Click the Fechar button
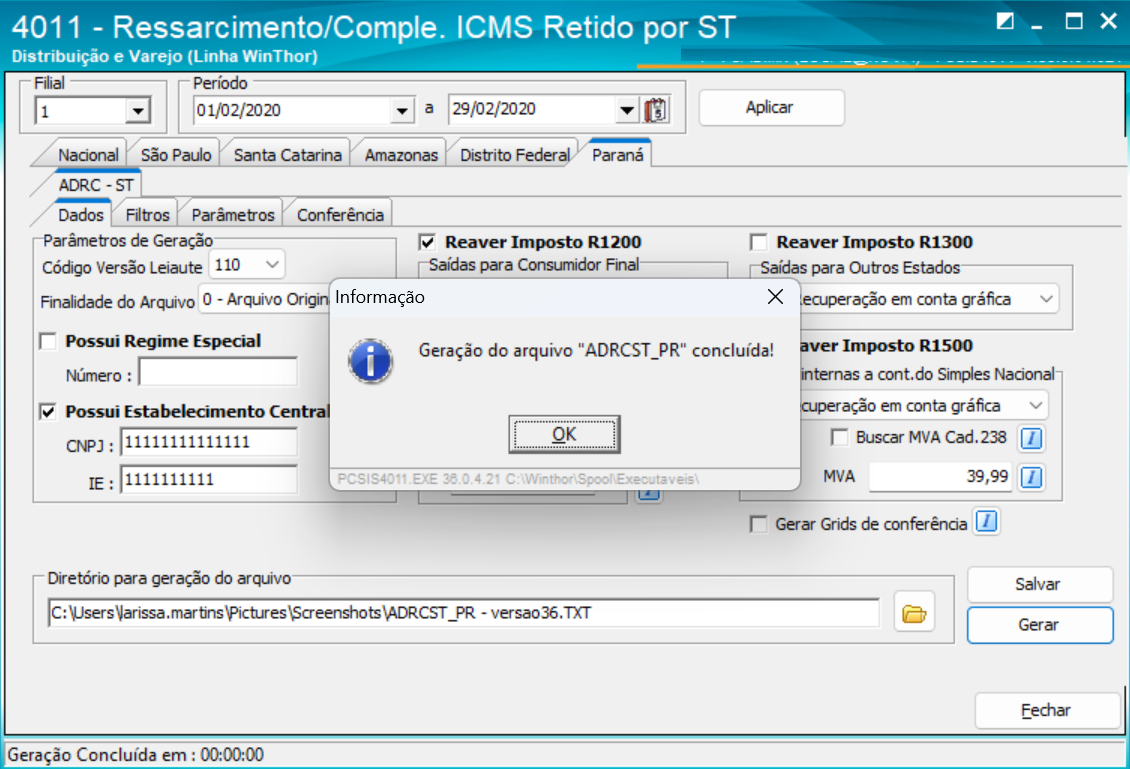This screenshot has height=769, width=1130. coord(1046,711)
